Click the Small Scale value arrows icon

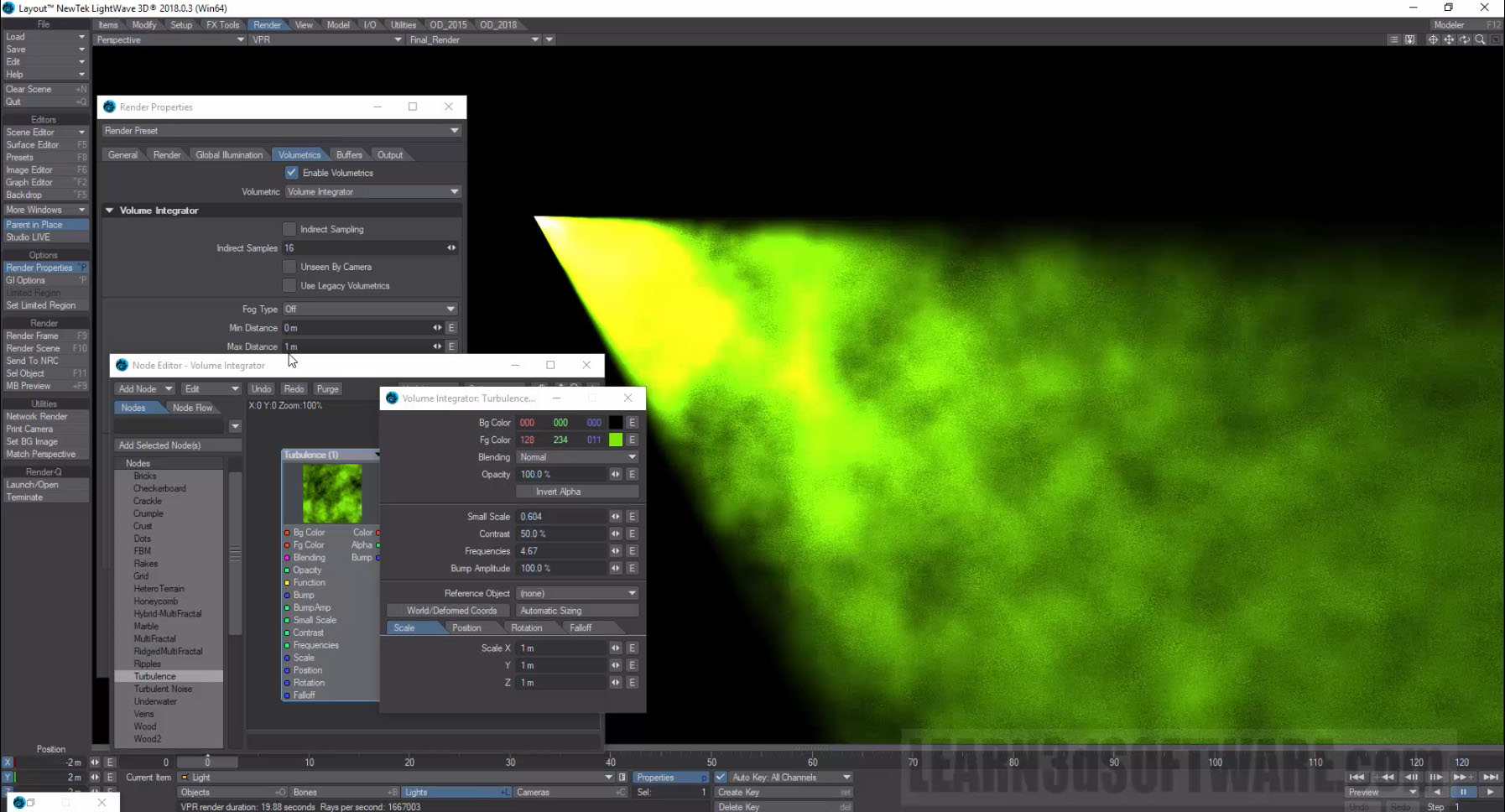pos(615,517)
